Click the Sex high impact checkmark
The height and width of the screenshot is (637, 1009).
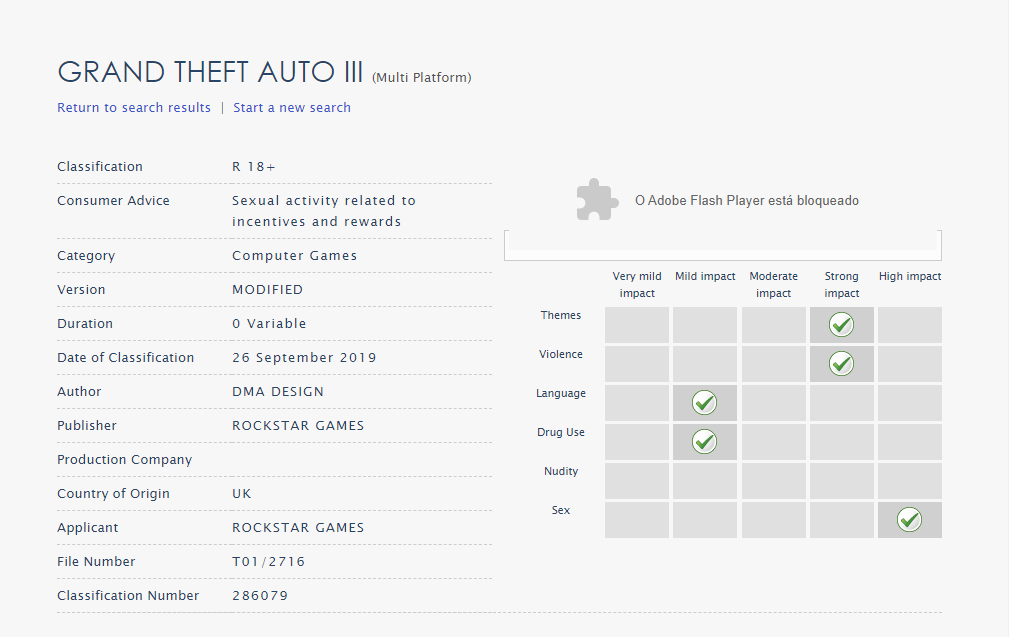pyautogui.click(x=909, y=519)
